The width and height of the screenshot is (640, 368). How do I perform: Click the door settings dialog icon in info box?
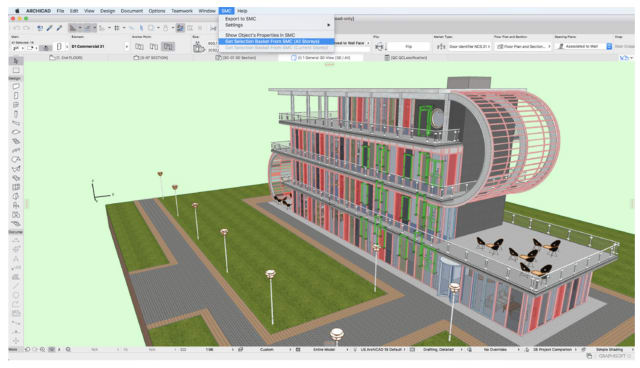tap(59, 47)
